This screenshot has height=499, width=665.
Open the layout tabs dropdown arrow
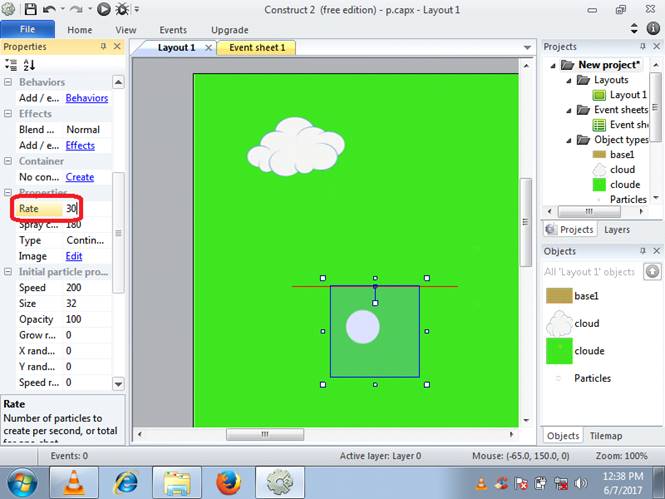(x=527, y=47)
